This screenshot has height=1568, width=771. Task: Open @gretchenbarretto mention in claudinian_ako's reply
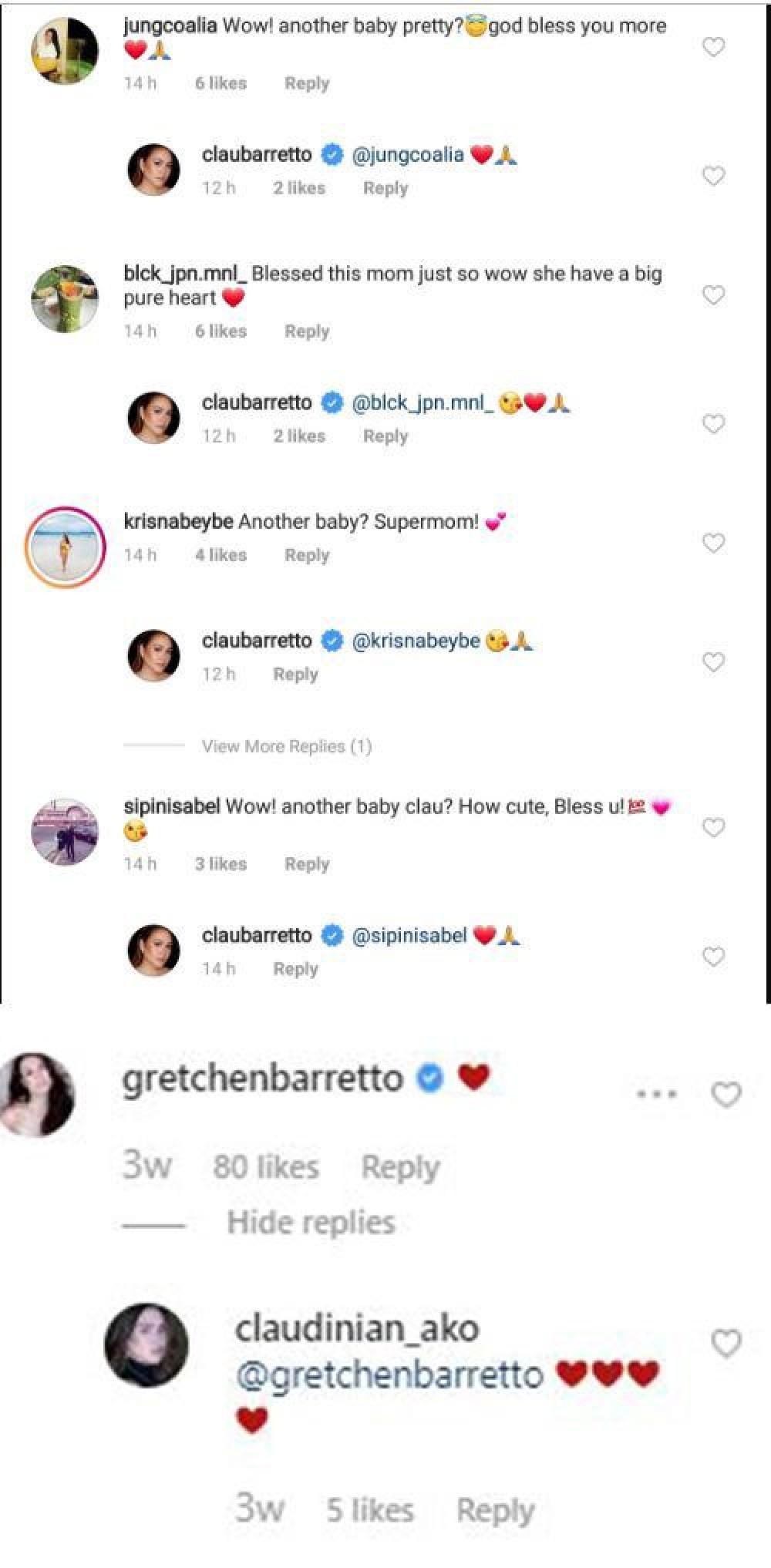pos(389,1375)
